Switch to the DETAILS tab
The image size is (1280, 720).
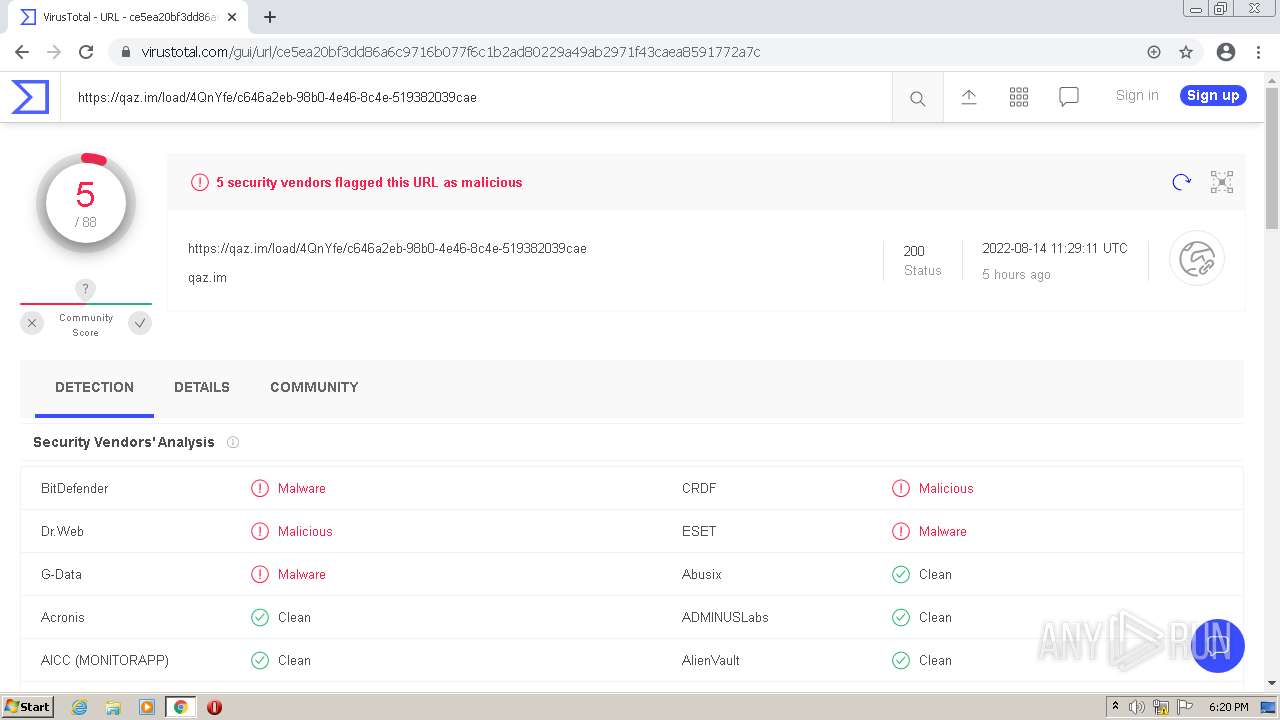[x=202, y=388]
